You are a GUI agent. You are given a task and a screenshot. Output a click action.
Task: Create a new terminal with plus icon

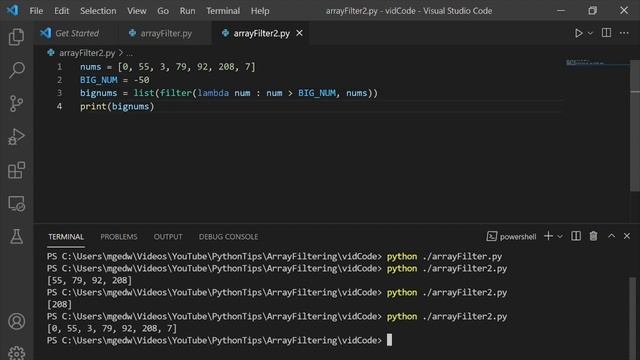548,236
